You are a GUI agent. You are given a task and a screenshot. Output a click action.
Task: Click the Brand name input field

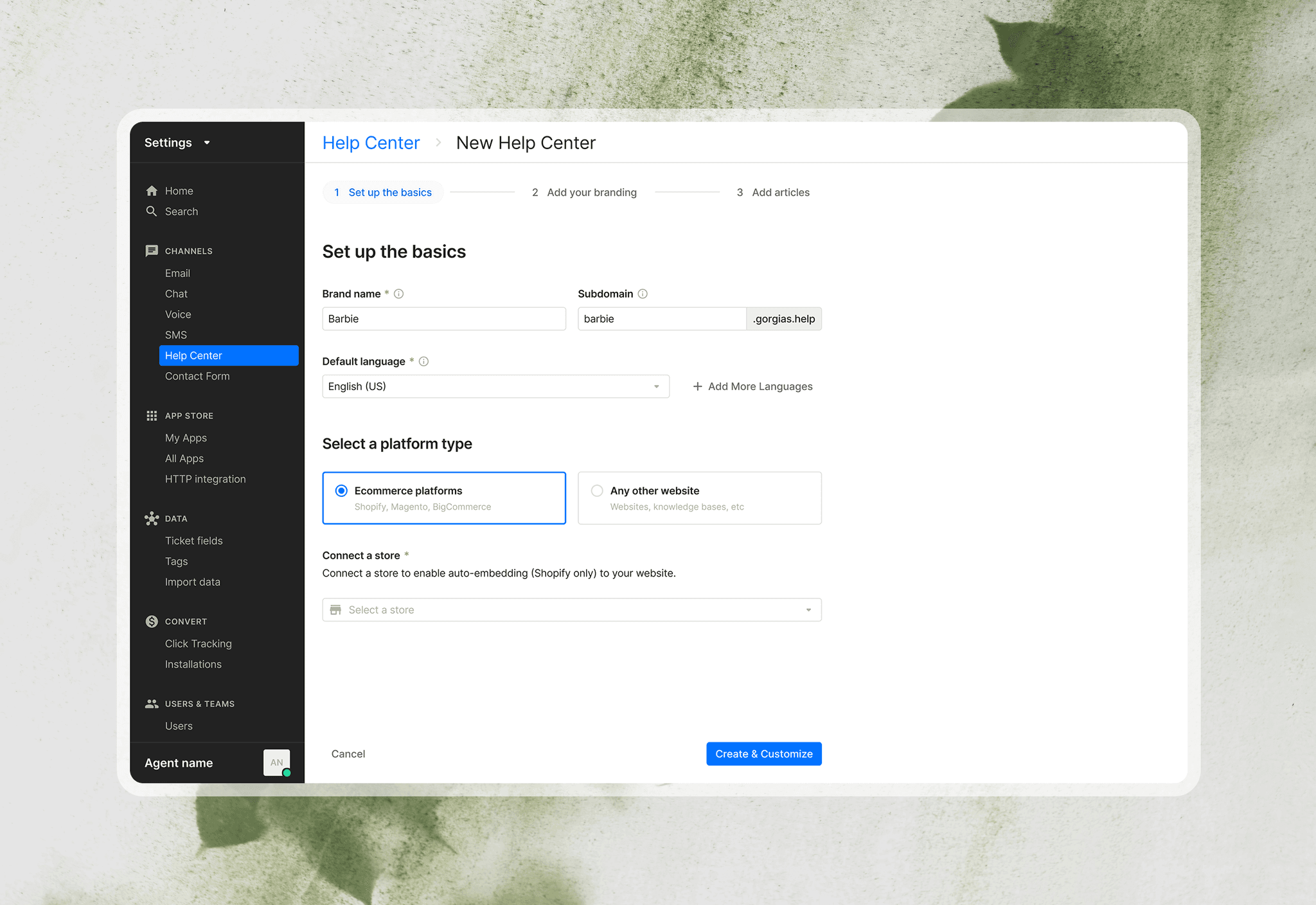[x=443, y=319]
